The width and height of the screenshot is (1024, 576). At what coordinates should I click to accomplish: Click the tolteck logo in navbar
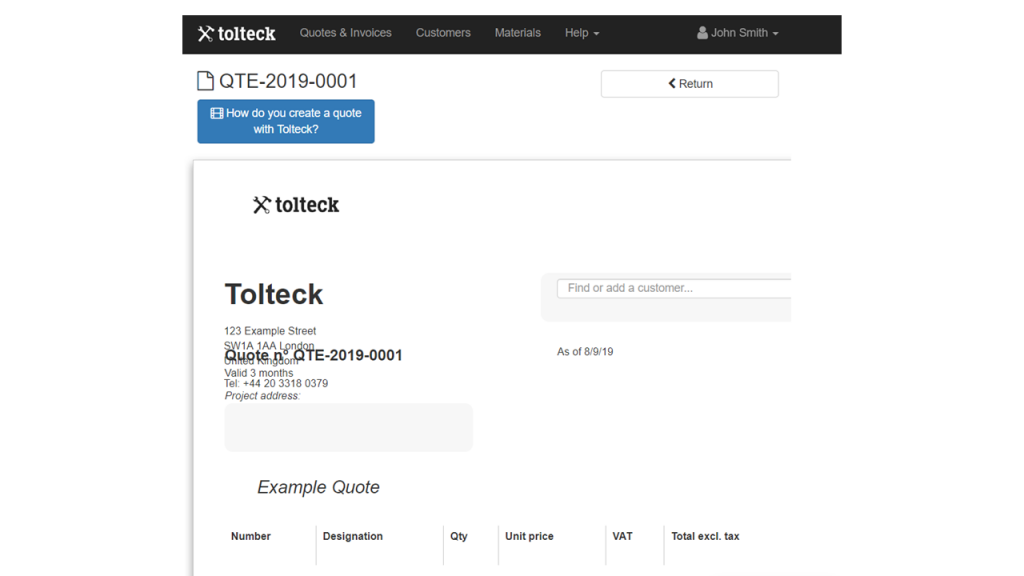tap(236, 33)
